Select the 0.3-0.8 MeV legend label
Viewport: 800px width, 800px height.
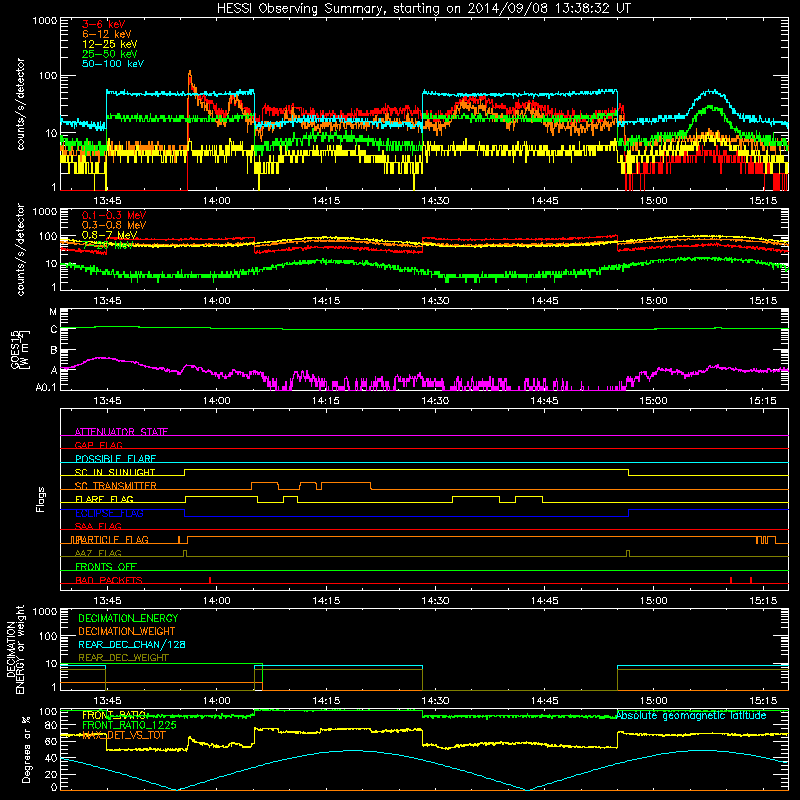[114, 225]
